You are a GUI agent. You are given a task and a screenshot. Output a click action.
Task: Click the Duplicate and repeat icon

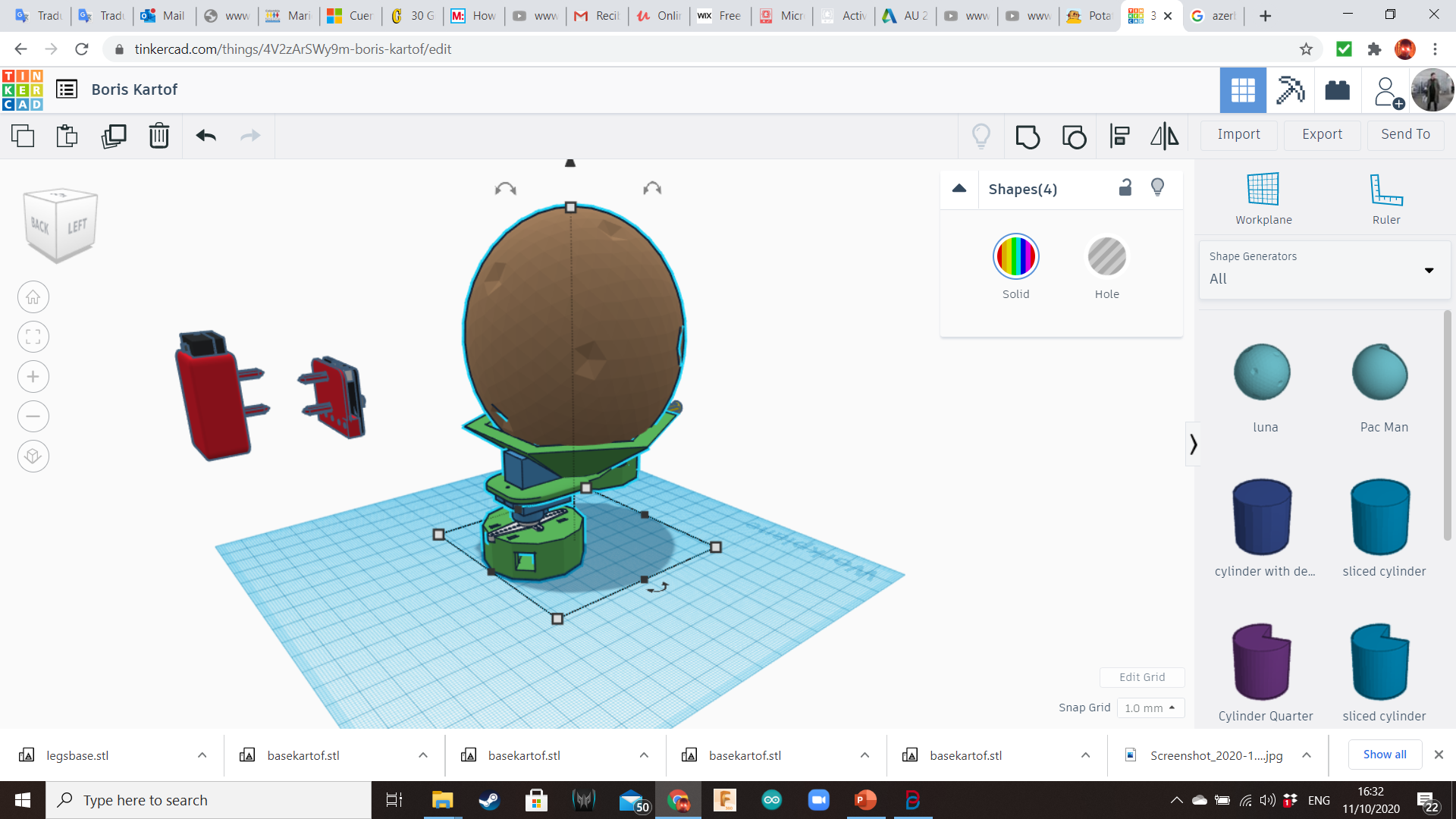[x=114, y=136]
